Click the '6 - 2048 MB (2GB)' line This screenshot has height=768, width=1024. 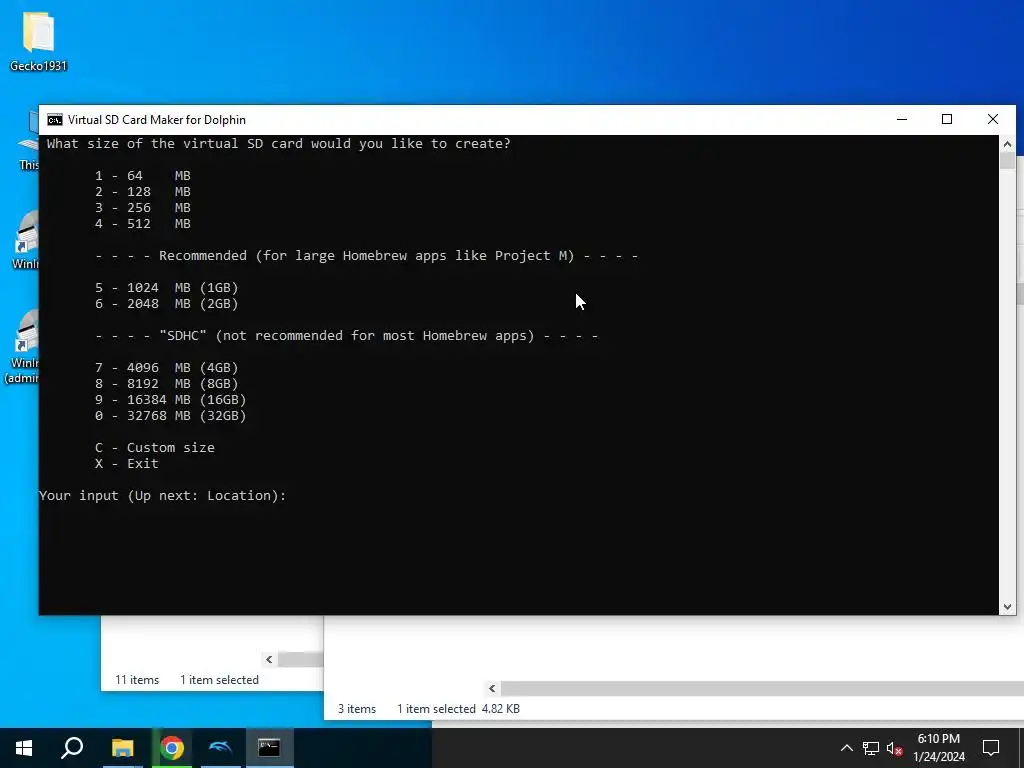click(x=167, y=304)
